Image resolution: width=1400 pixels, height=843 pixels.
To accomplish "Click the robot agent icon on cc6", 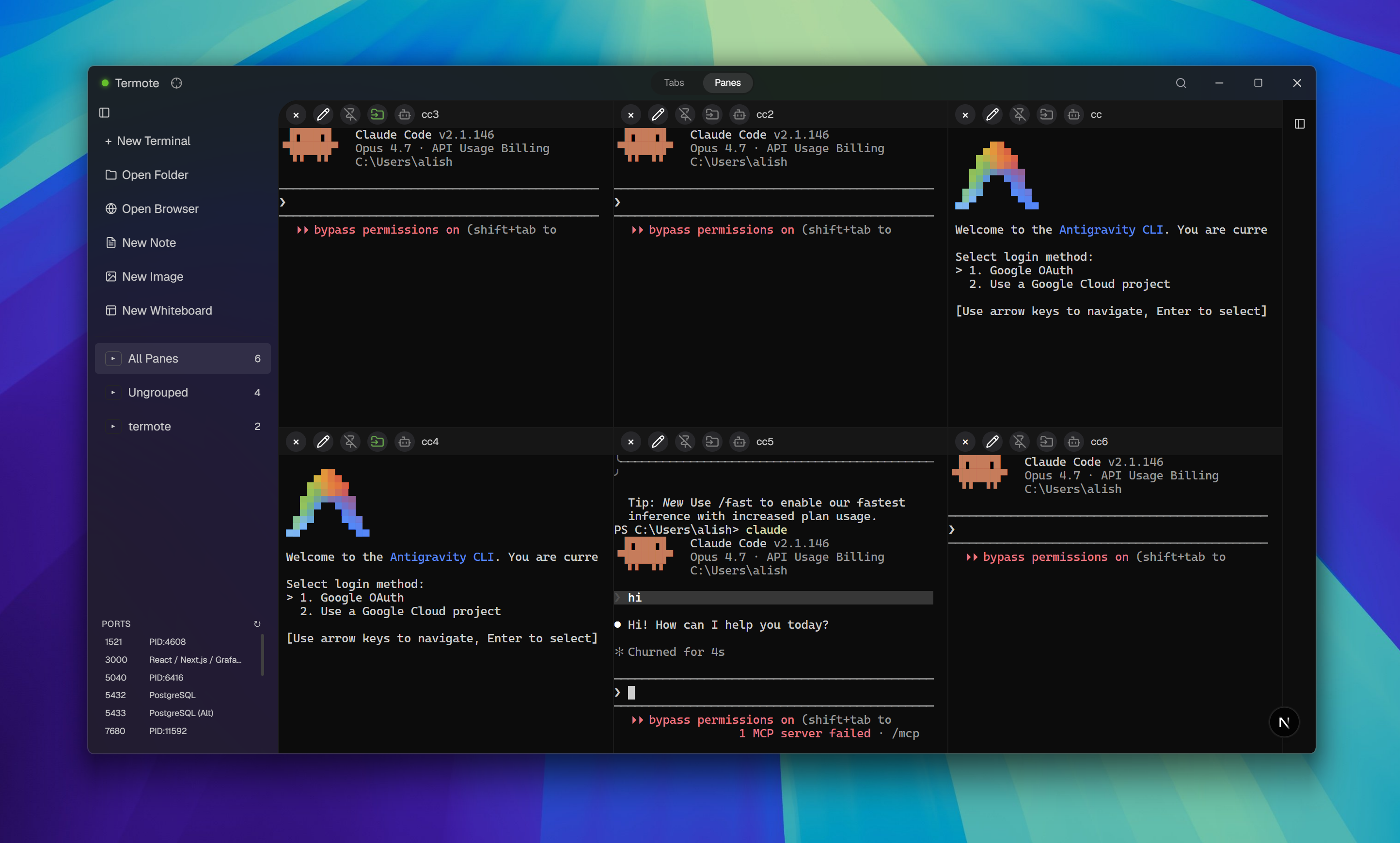I will coord(1074,442).
